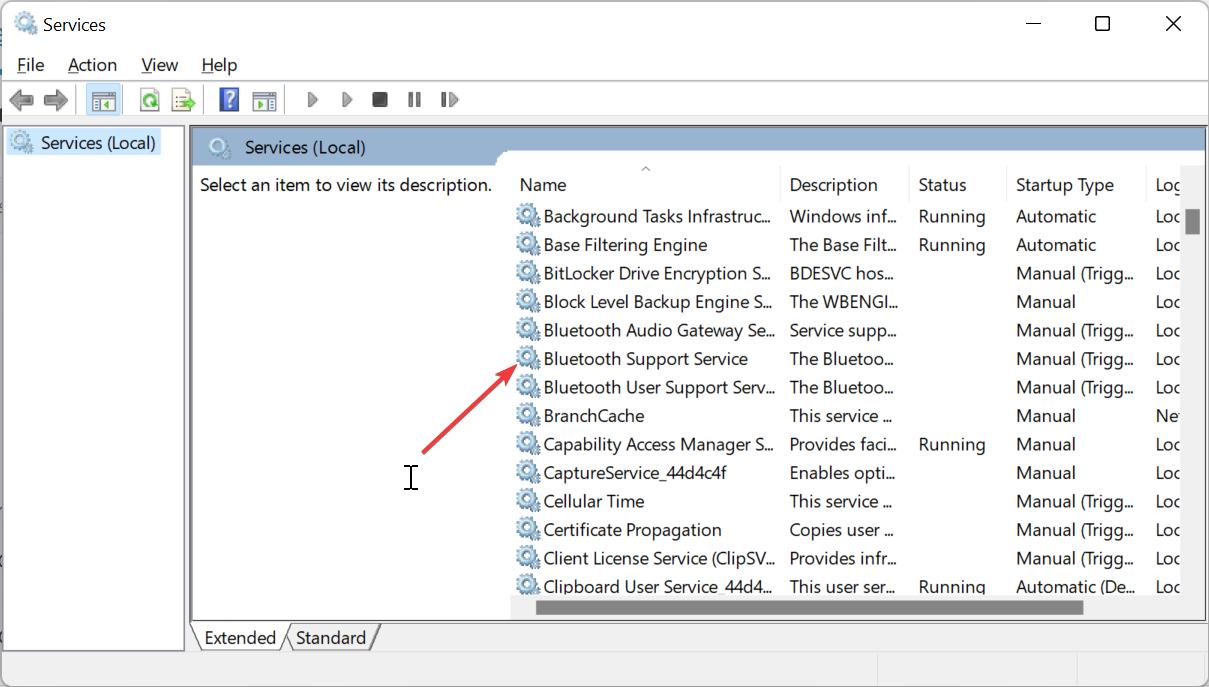
Task: Click the Back arrow toolbar icon
Action: pyautogui.click(x=22, y=100)
